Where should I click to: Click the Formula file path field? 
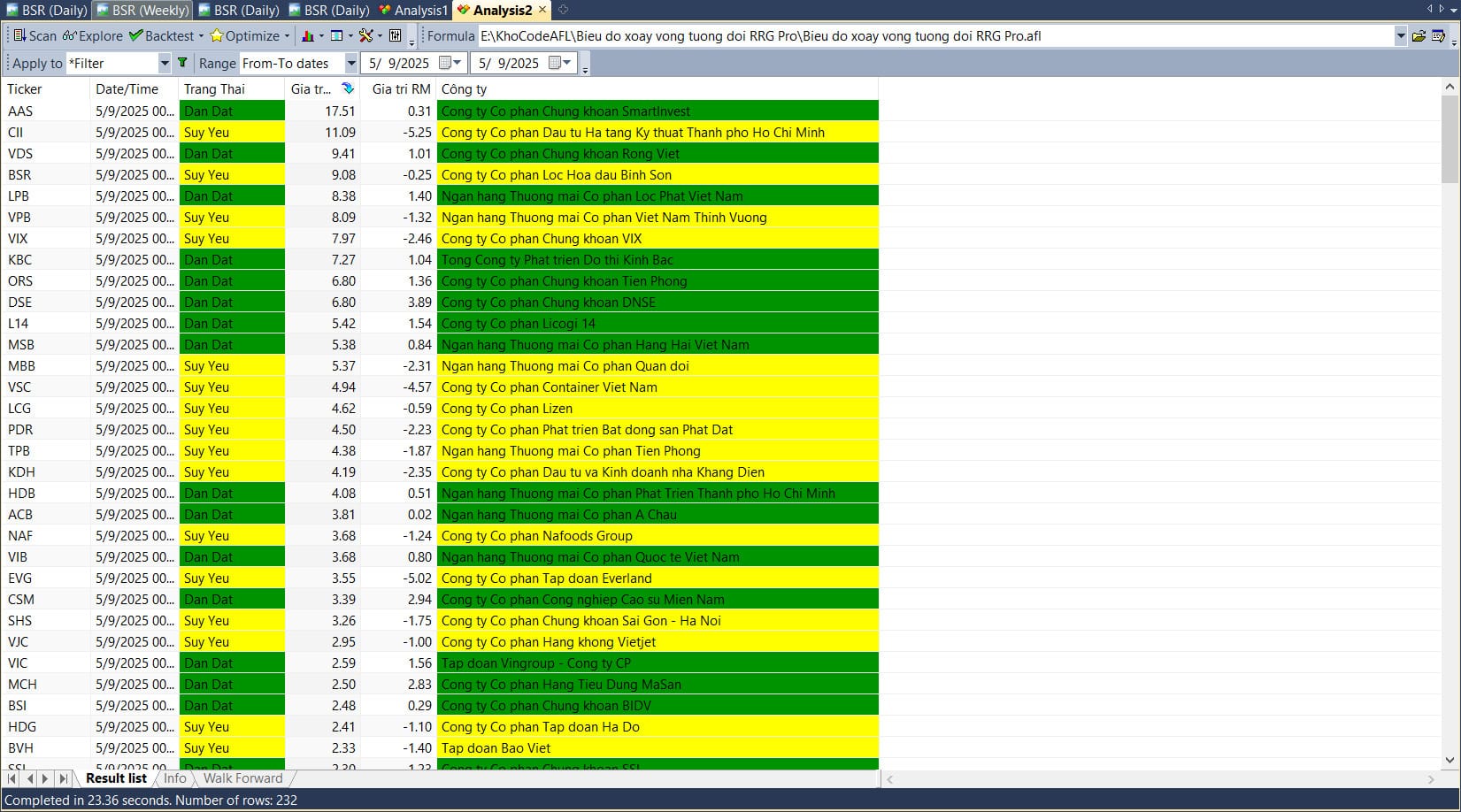click(x=936, y=36)
